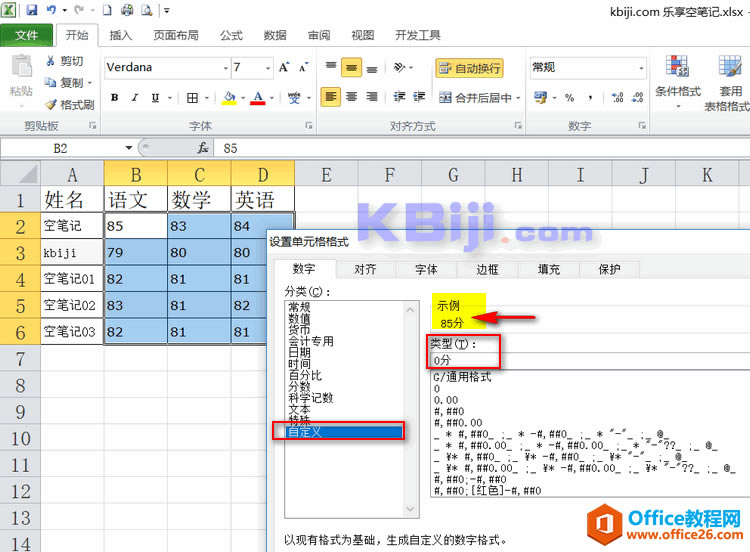Click the New document icon in quick access
The image size is (750, 552).
(x=107, y=10)
